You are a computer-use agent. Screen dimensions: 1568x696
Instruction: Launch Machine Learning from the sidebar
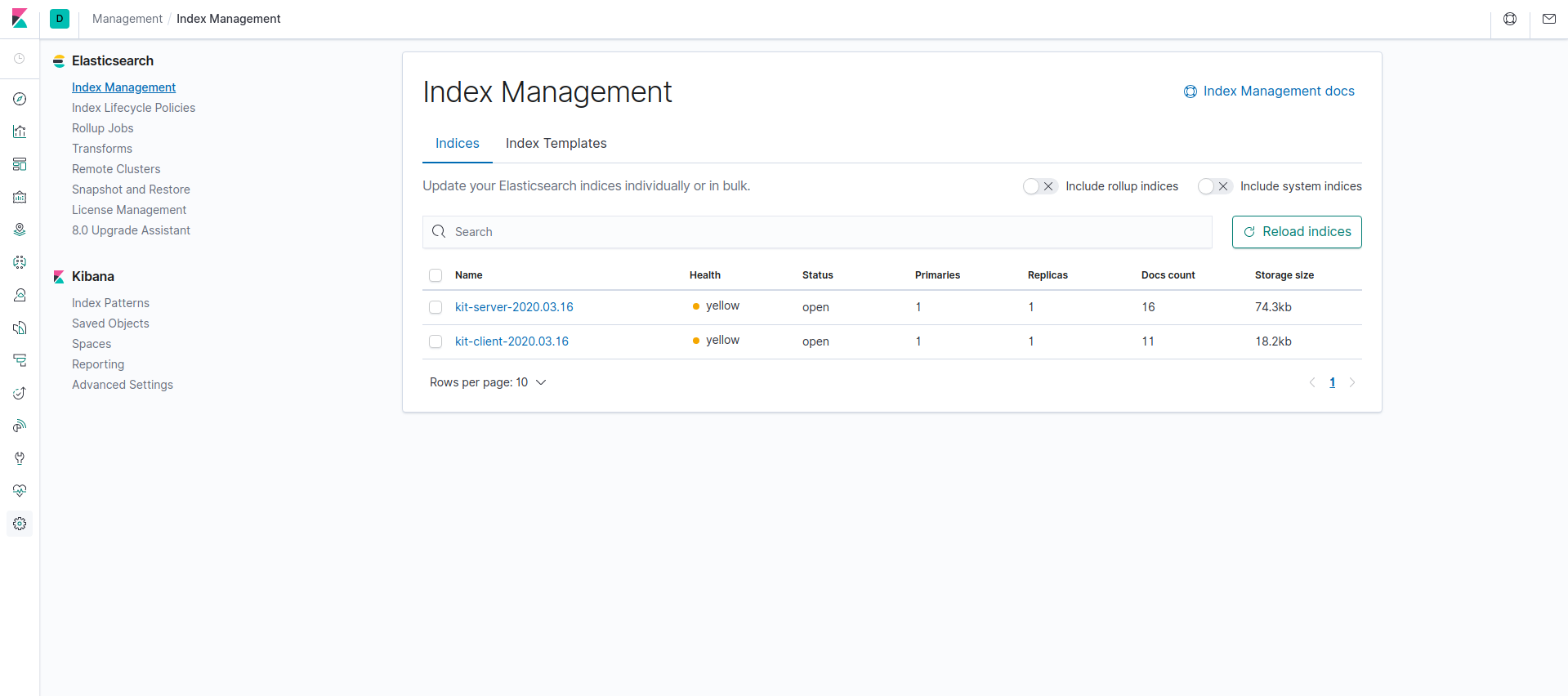(20, 262)
